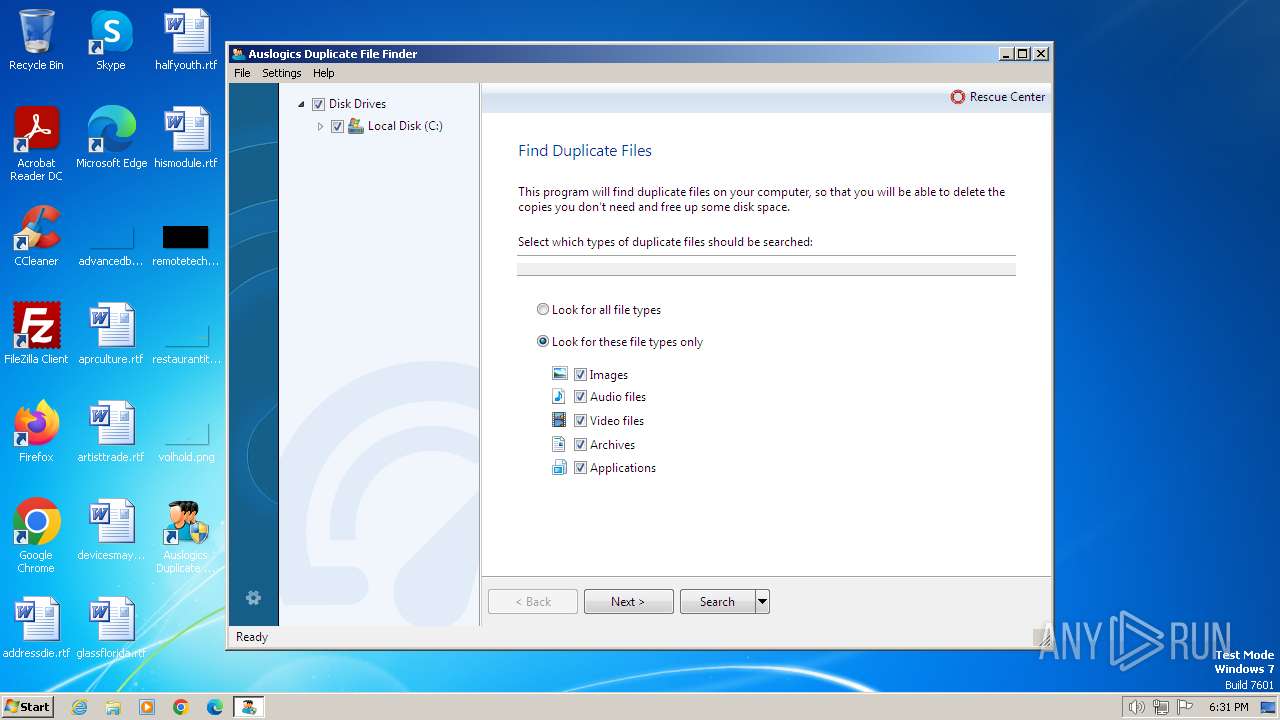
Task: Select hismodule.rtf document icon
Action: tap(186, 138)
